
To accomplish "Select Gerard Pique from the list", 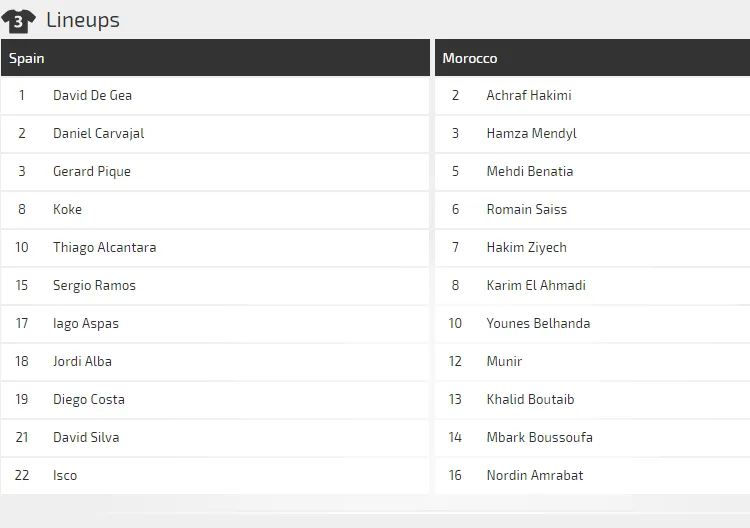I will coord(91,172).
